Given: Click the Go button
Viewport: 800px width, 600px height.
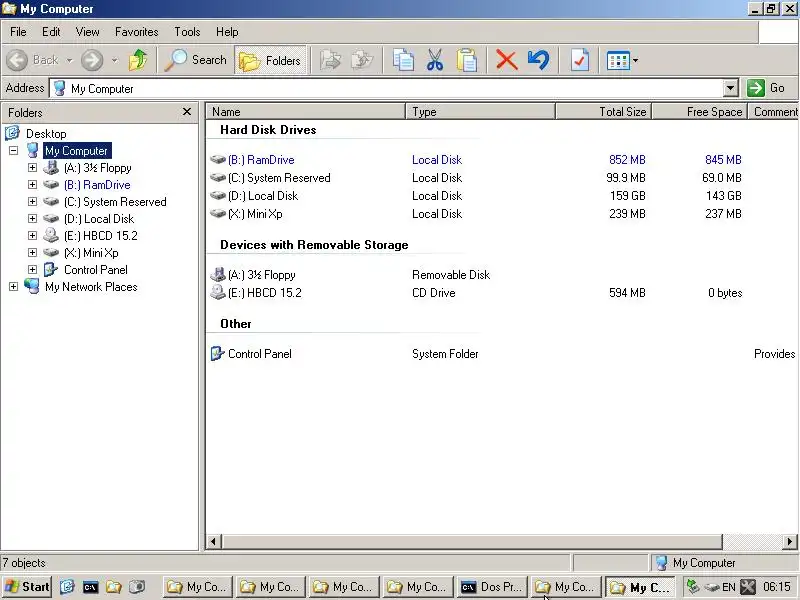Looking at the screenshot, I should click(x=767, y=88).
